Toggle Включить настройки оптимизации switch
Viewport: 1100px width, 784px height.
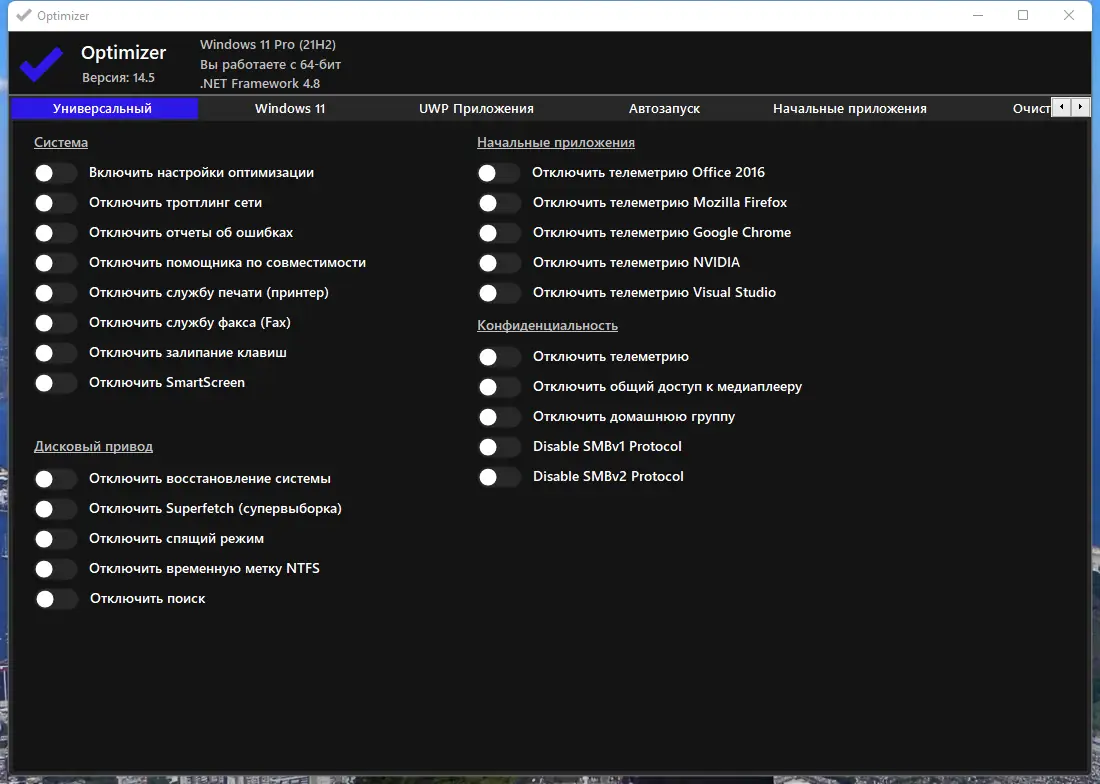pos(55,173)
